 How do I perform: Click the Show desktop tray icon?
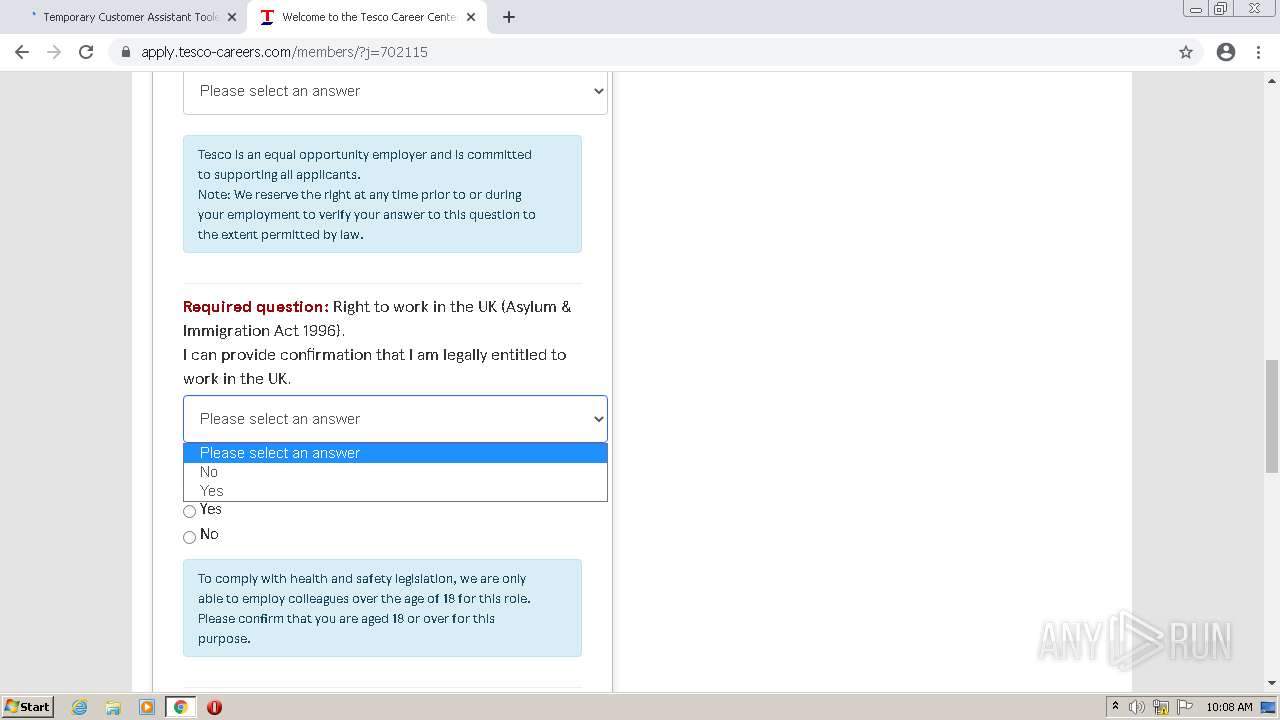point(1268,707)
